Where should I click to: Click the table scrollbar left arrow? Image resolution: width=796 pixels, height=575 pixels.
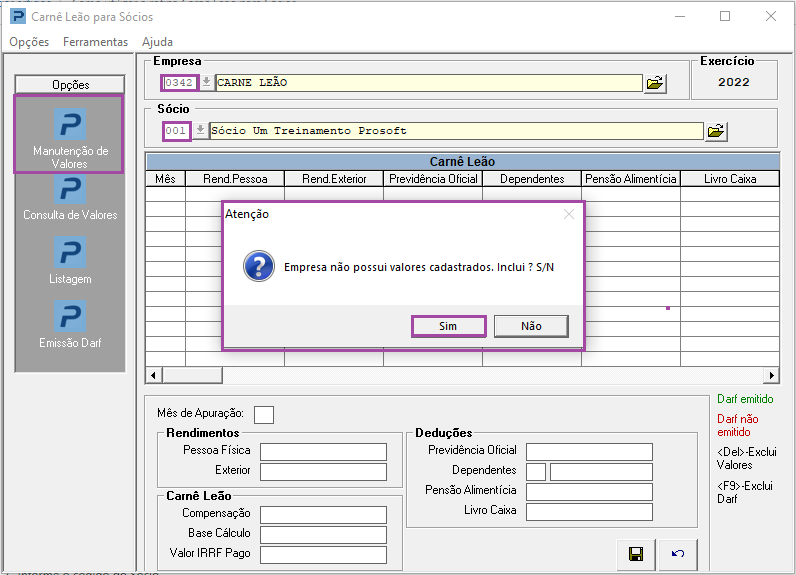(x=153, y=376)
